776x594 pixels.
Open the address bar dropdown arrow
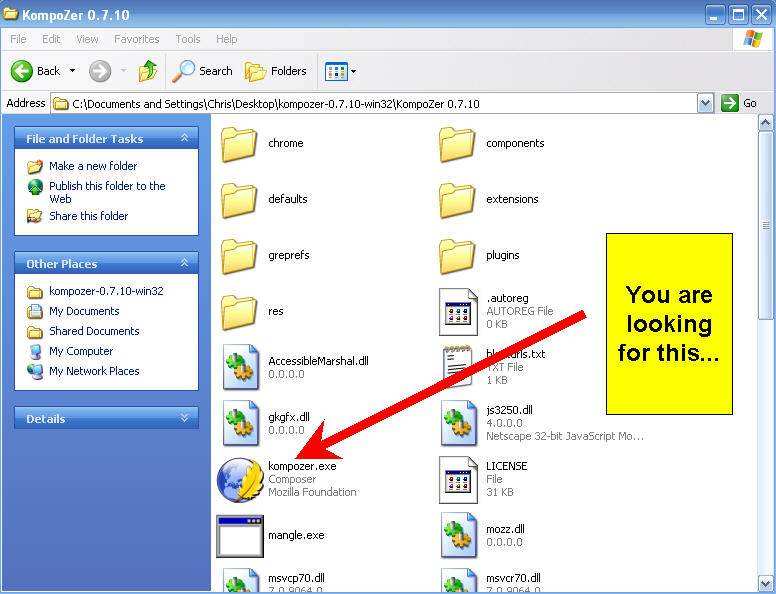point(705,103)
